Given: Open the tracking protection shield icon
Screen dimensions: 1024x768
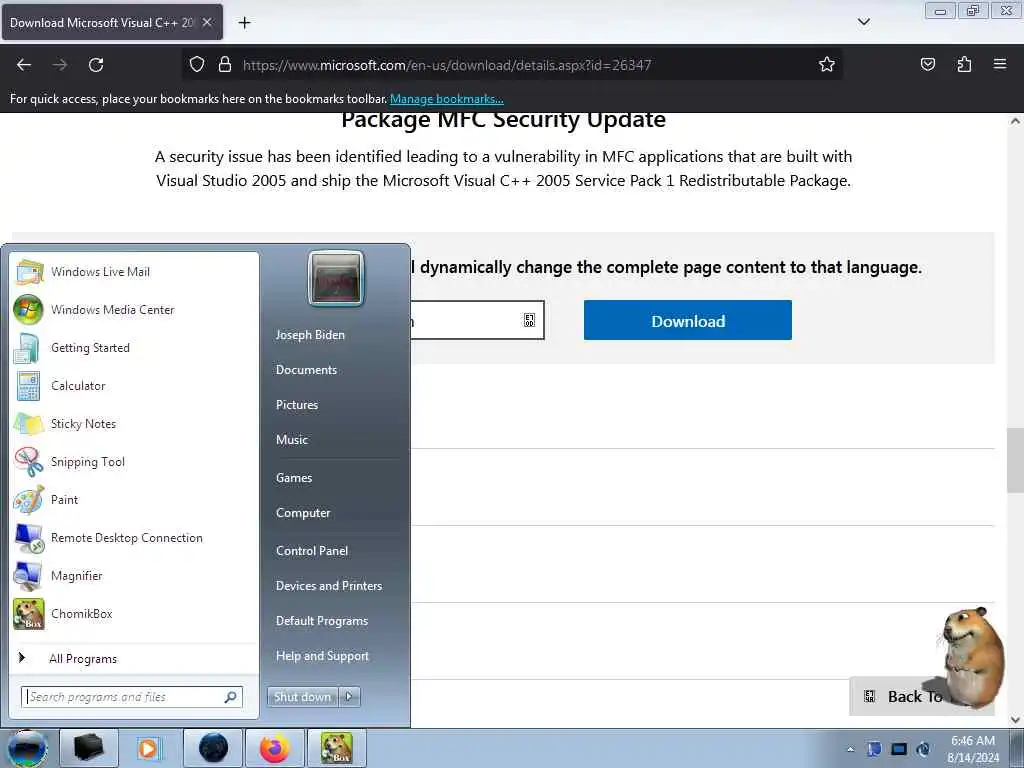Looking at the screenshot, I should pyautogui.click(x=197, y=65).
